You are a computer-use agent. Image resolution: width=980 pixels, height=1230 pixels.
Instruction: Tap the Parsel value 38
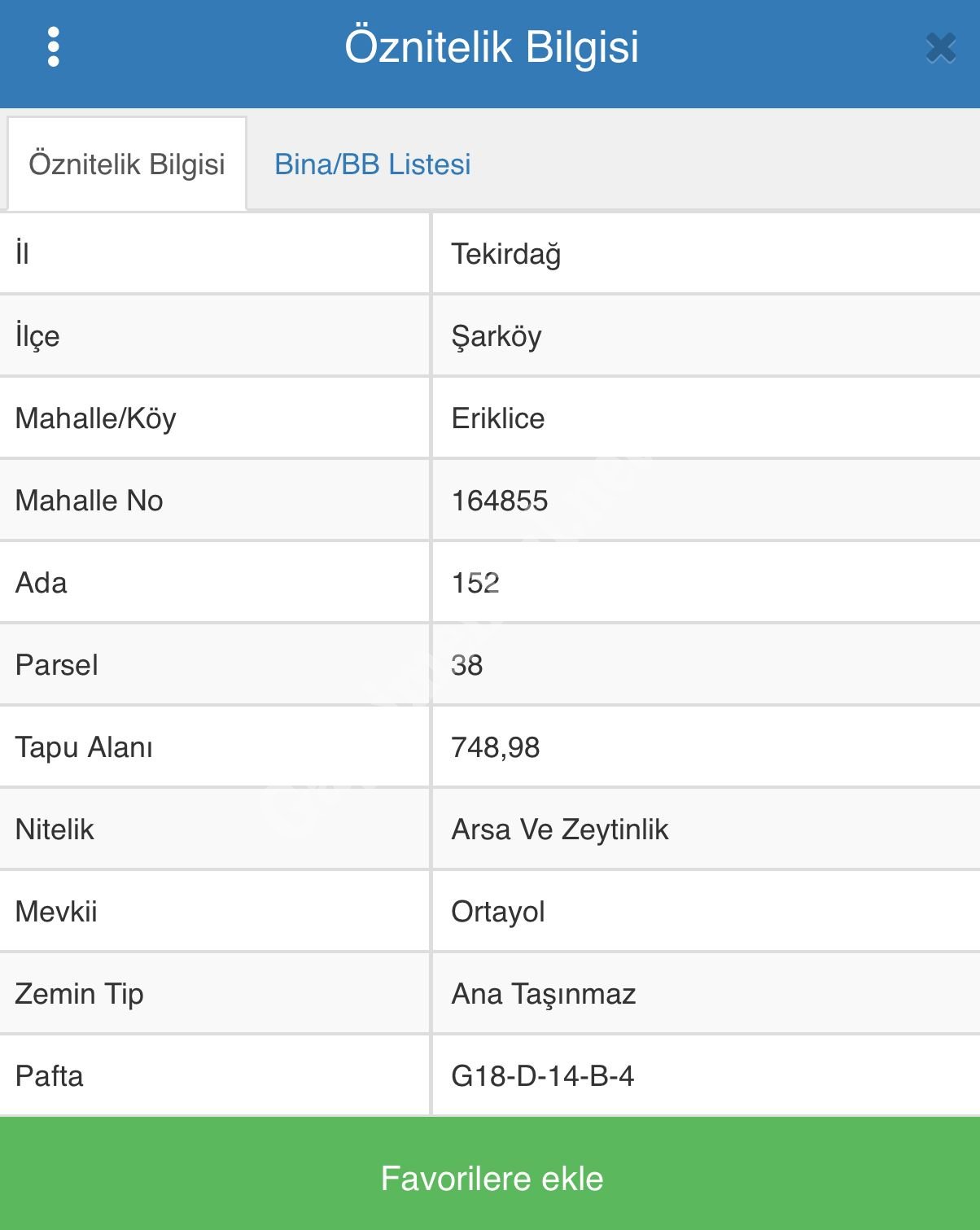coord(466,665)
